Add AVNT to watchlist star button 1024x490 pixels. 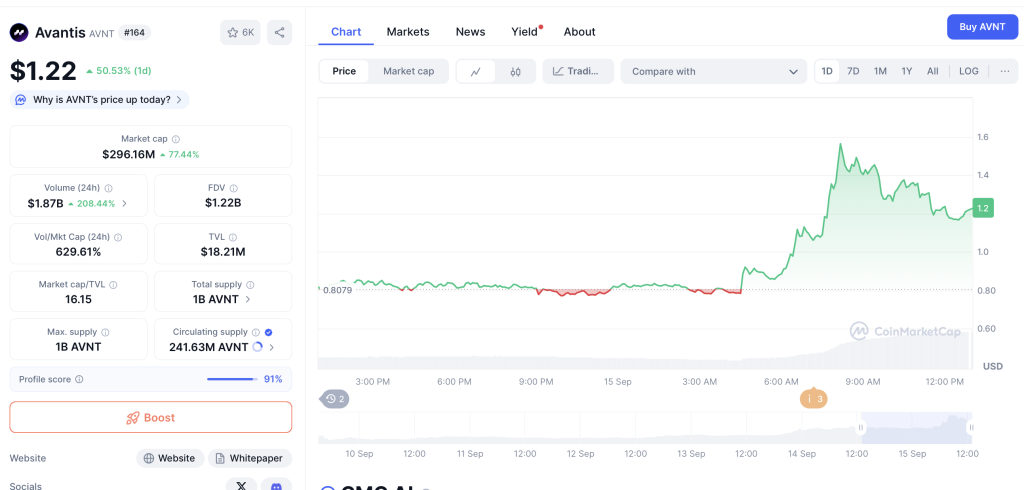240,32
